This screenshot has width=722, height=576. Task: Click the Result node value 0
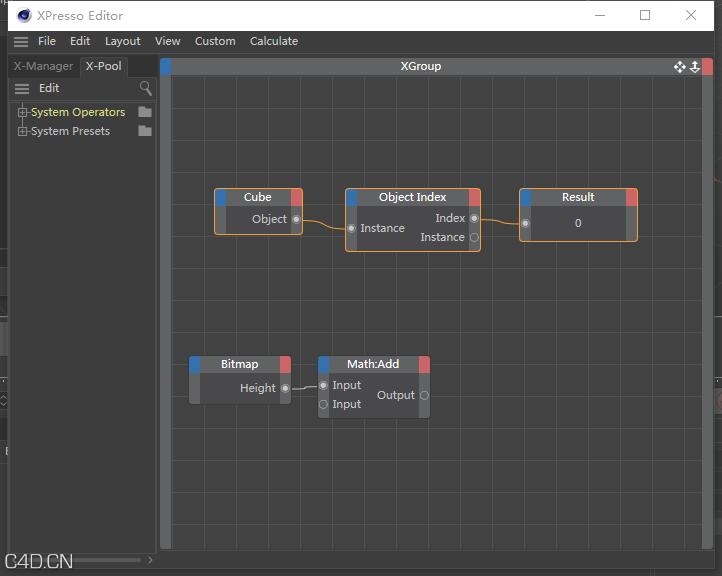[x=578, y=223]
